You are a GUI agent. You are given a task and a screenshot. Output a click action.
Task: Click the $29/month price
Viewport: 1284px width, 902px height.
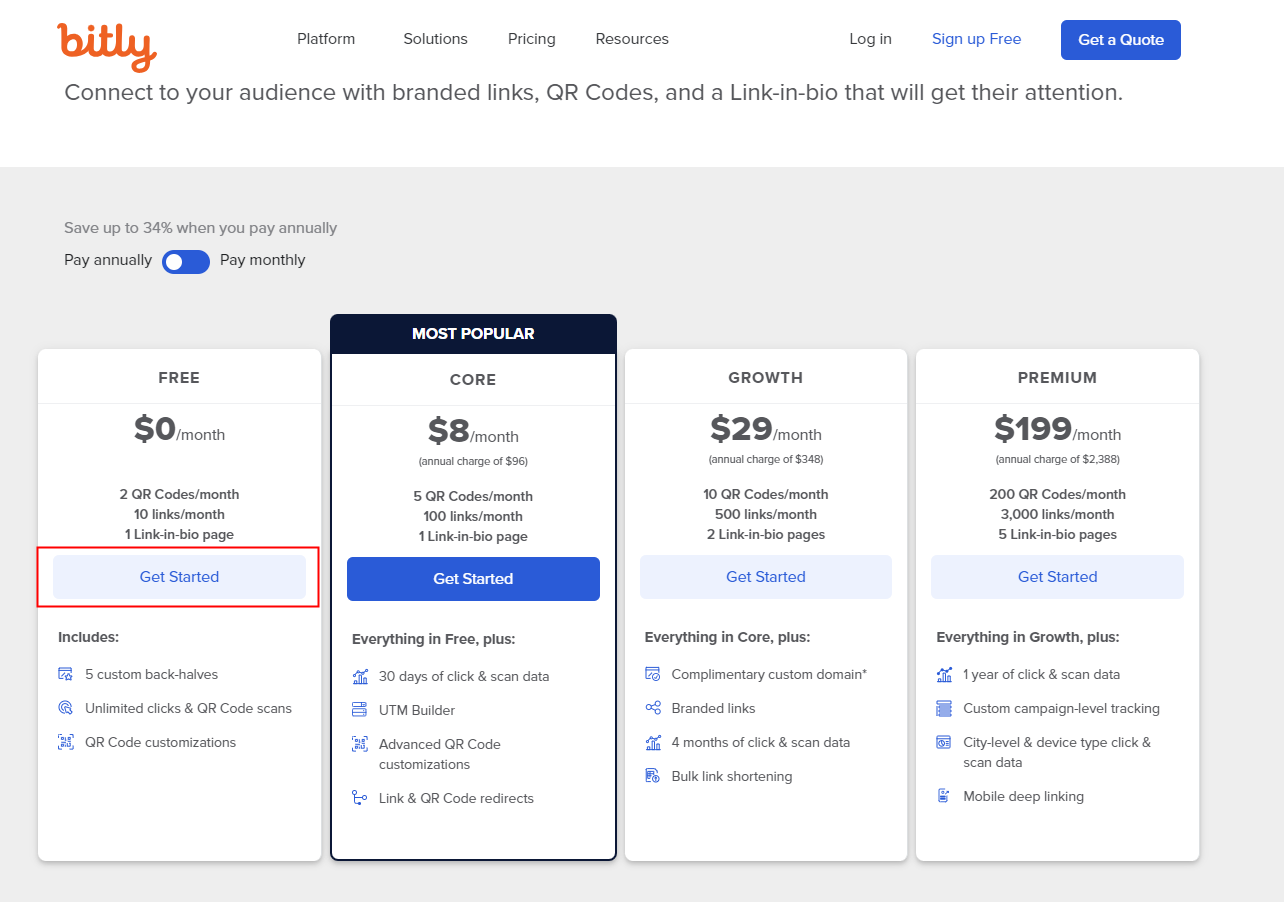pyautogui.click(x=766, y=430)
